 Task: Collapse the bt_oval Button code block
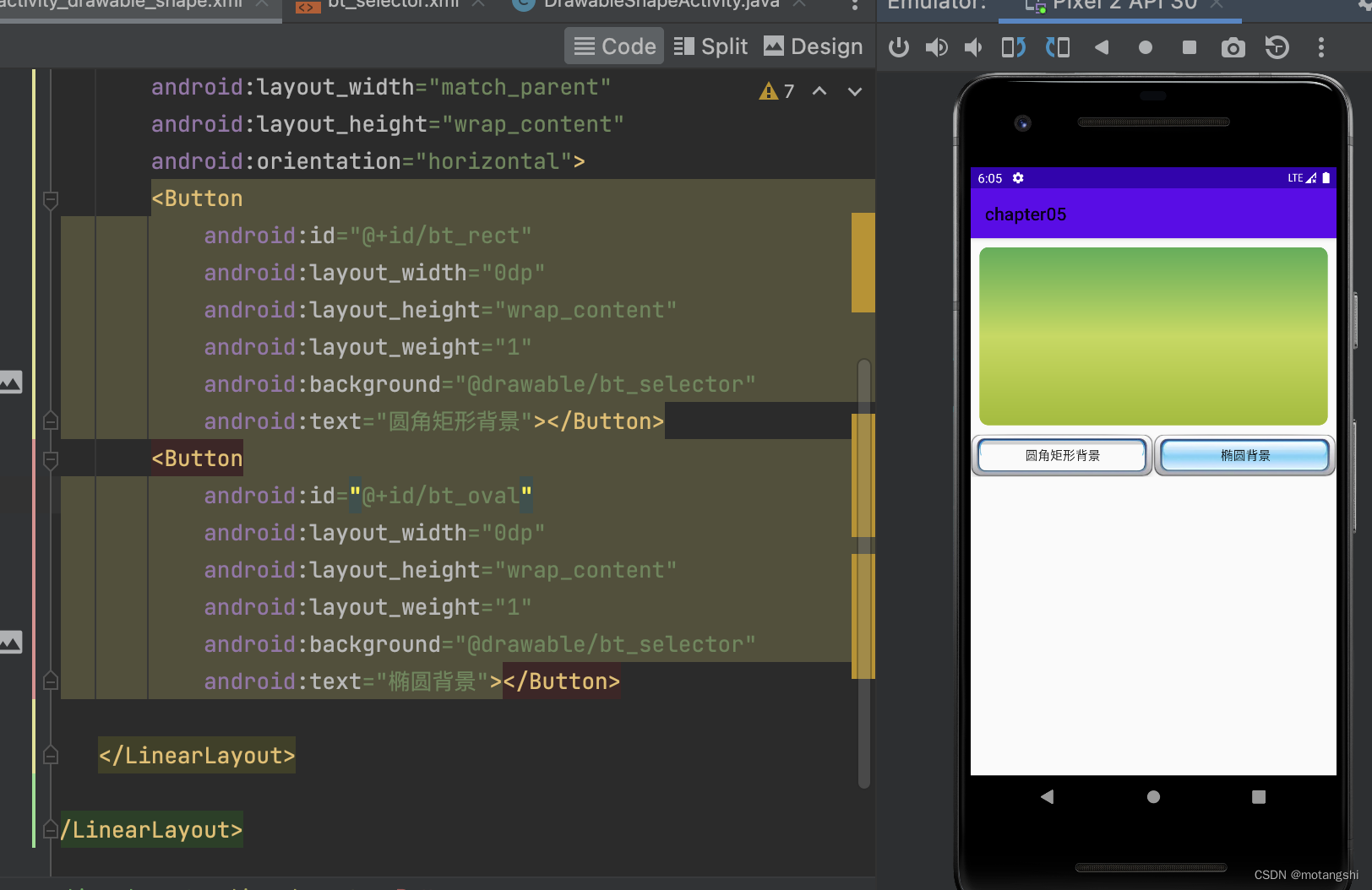pos(50,459)
